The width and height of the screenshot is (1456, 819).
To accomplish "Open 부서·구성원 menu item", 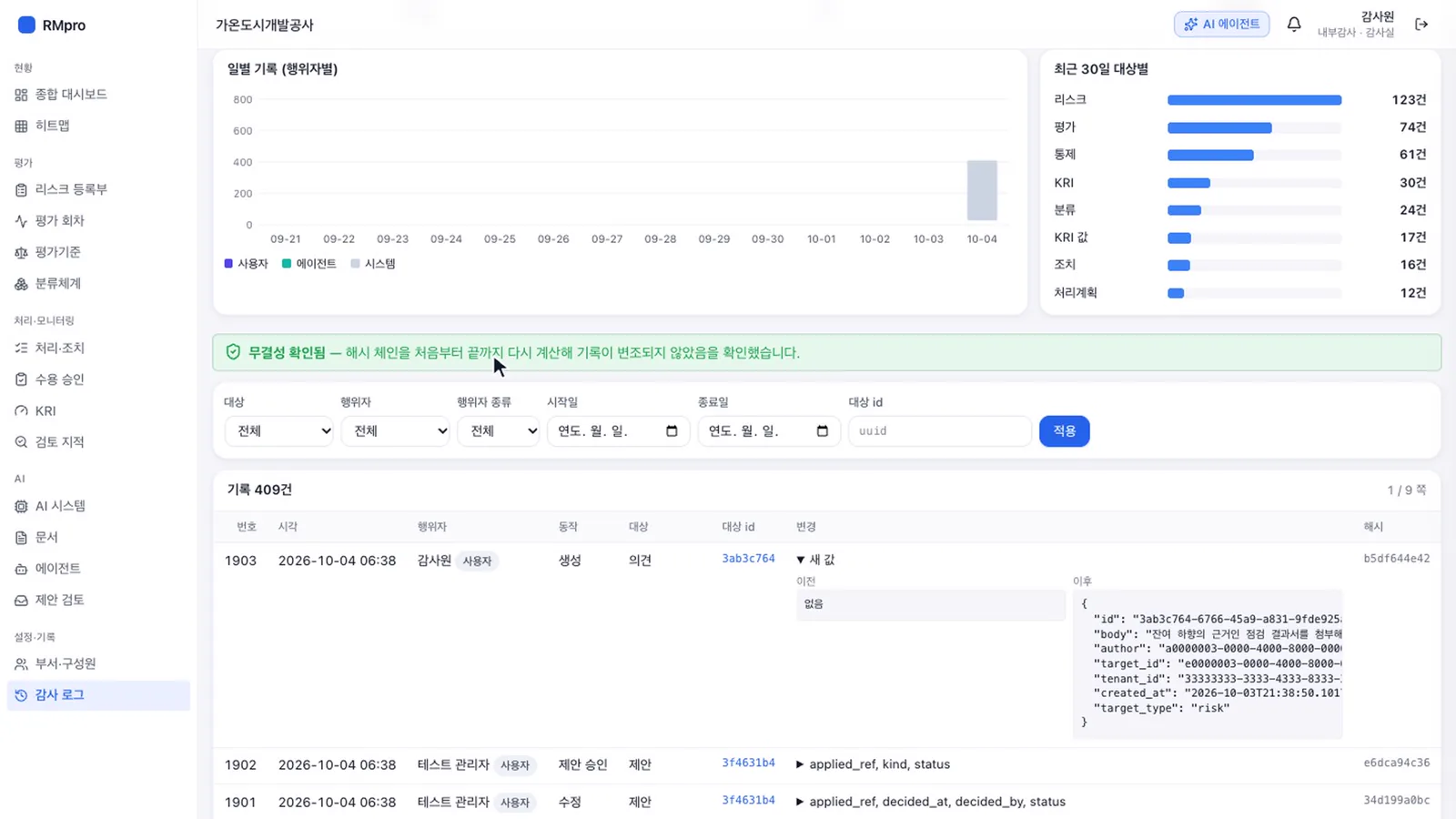I will 98,663.
